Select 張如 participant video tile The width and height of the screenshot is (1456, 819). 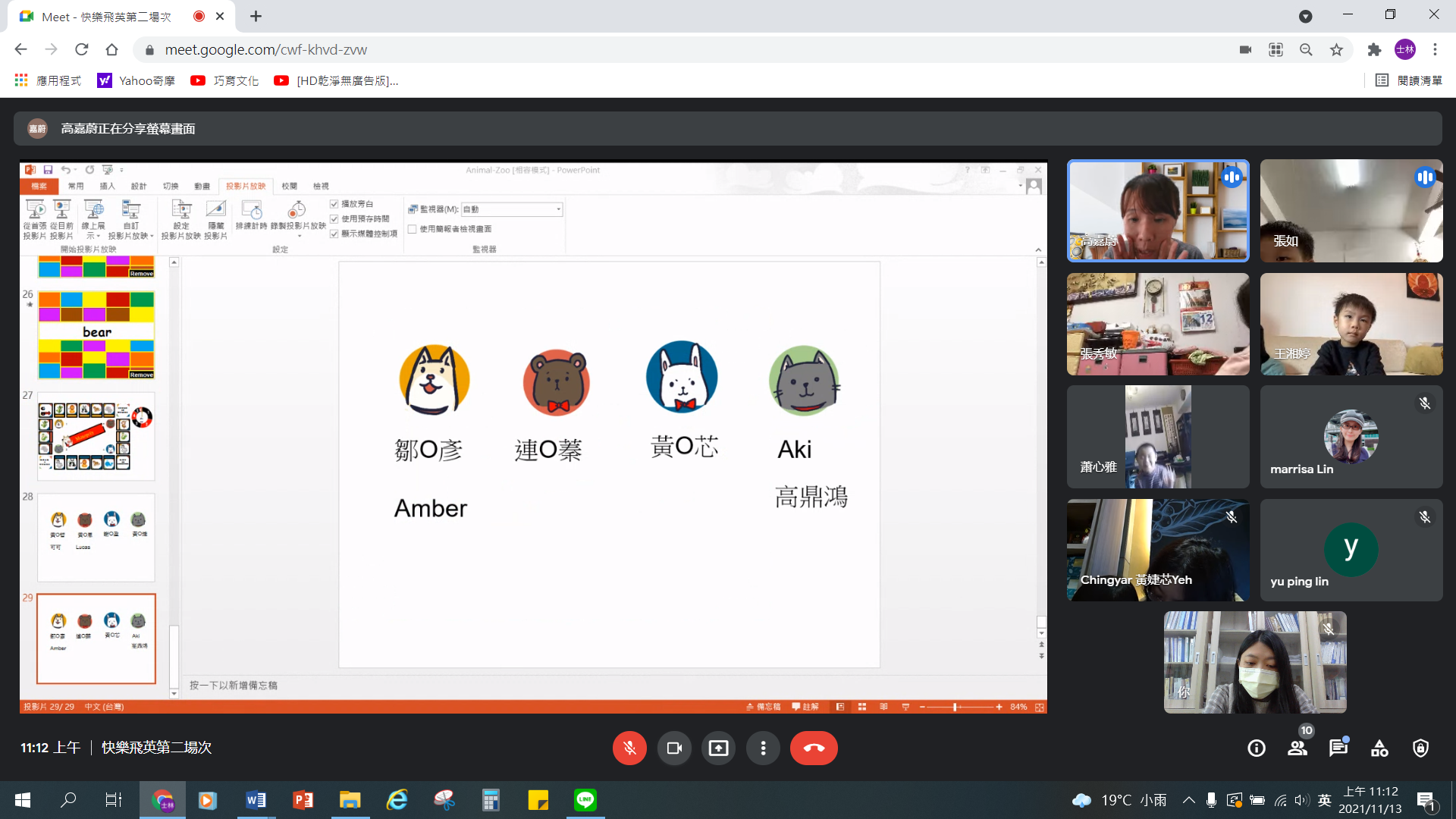click(x=1351, y=211)
